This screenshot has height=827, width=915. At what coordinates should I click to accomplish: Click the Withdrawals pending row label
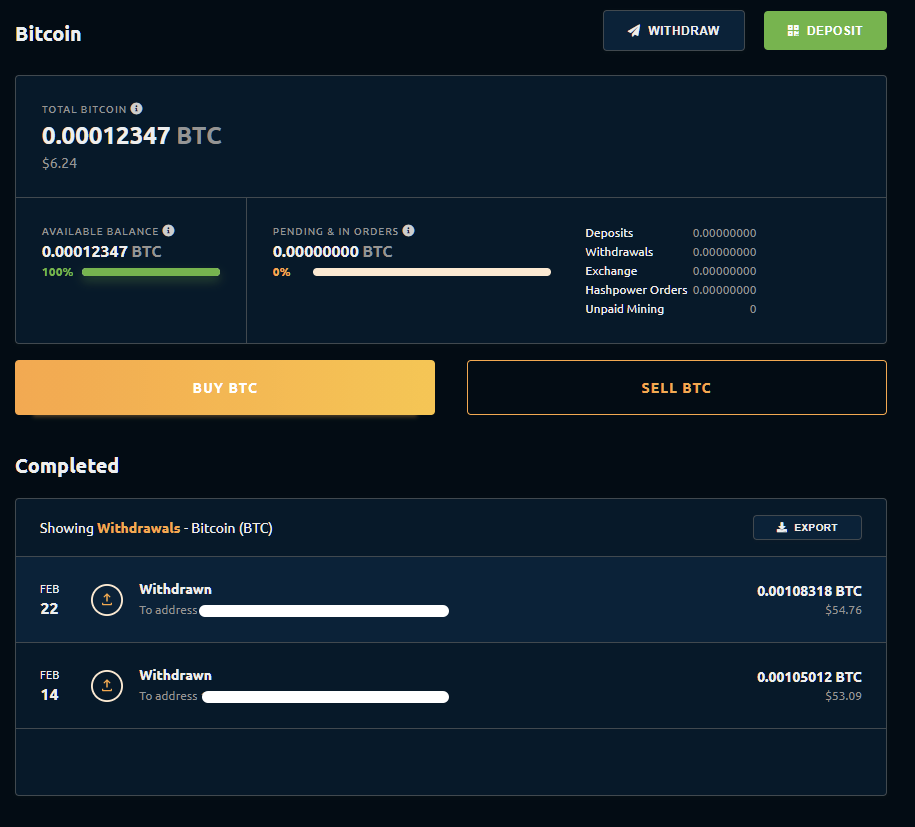point(619,252)
